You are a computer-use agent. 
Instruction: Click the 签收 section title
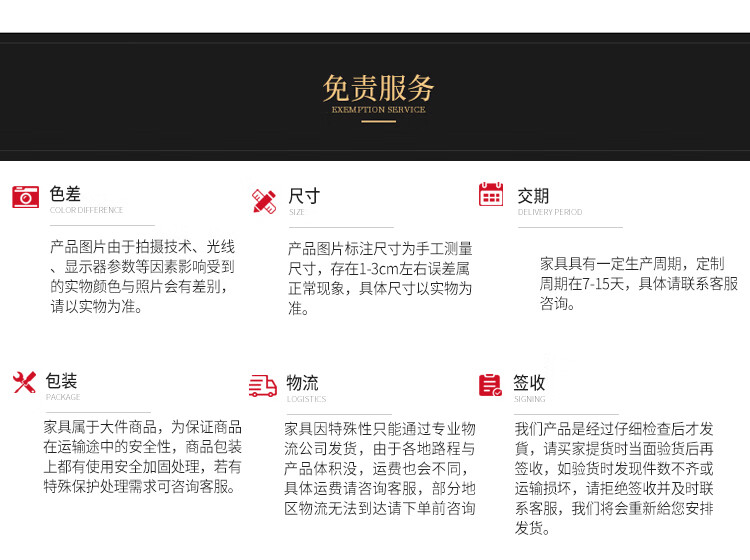(x=529, y=383)
